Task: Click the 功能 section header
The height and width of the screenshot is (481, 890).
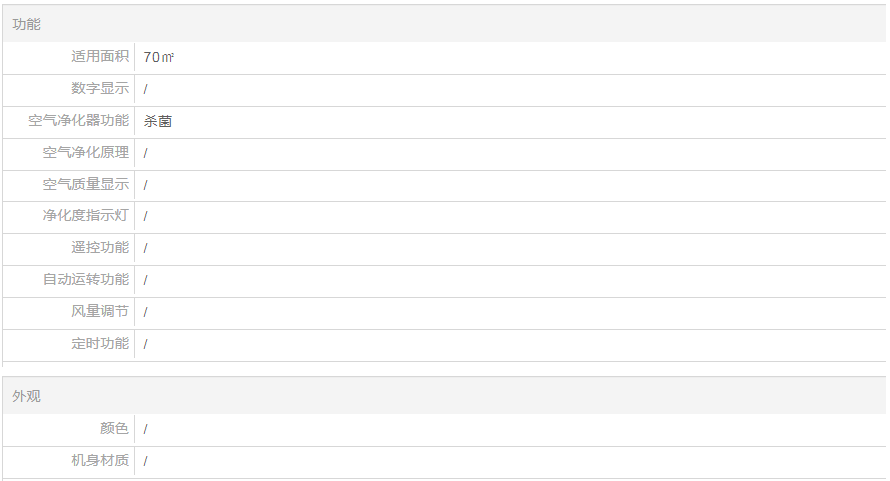Action: pos(27,24)
